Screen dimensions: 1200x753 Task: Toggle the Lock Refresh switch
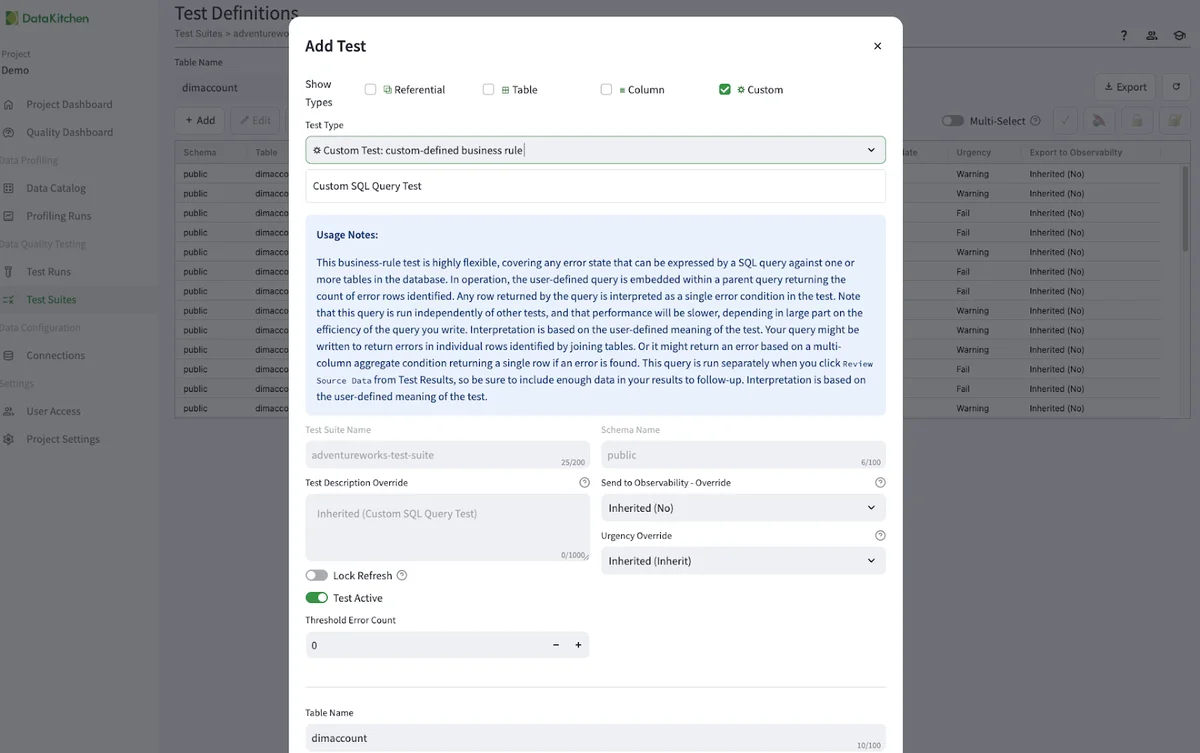tap(317, 576)
